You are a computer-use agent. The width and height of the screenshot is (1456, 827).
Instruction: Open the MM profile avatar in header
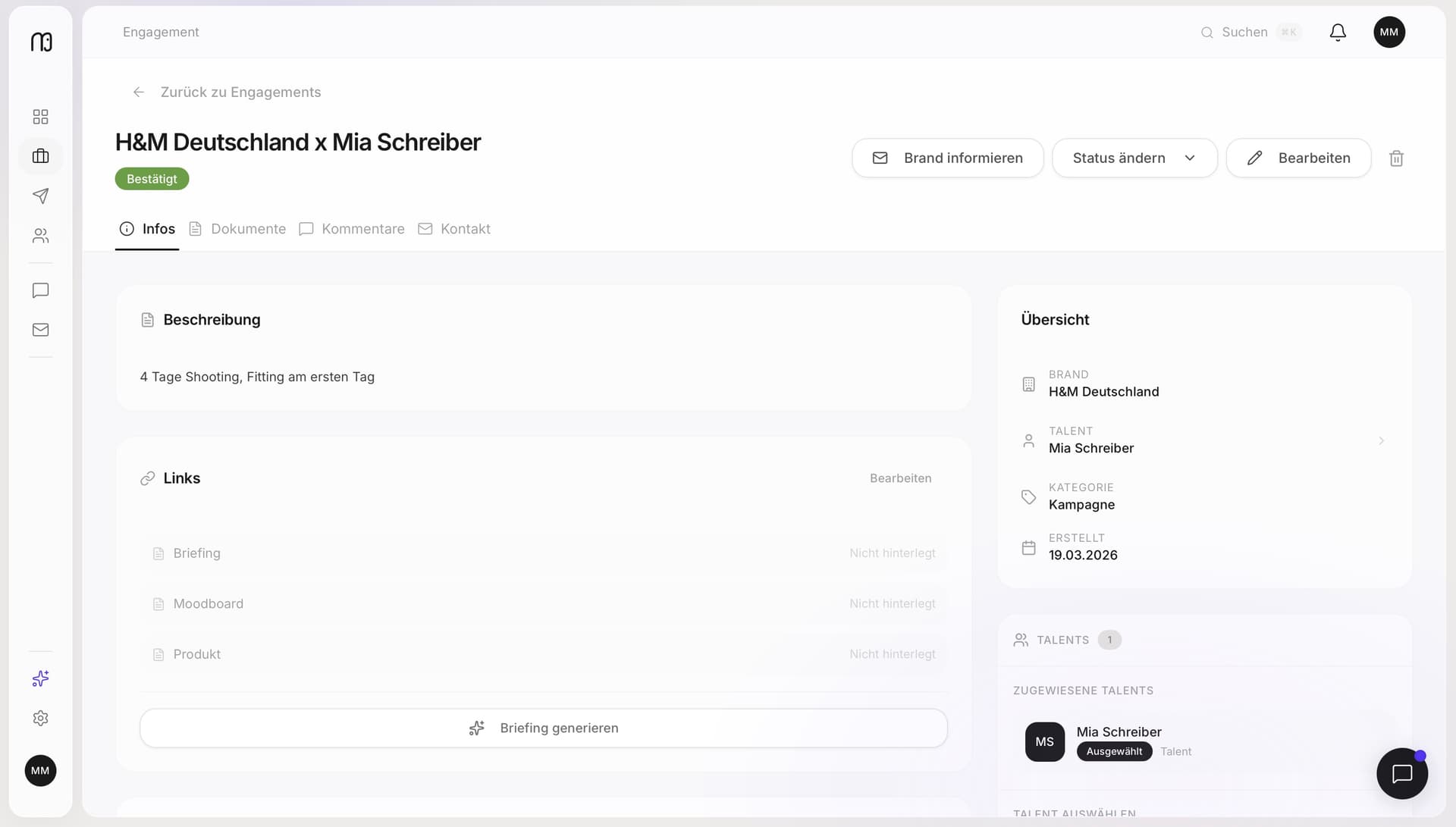[1389, 32]
